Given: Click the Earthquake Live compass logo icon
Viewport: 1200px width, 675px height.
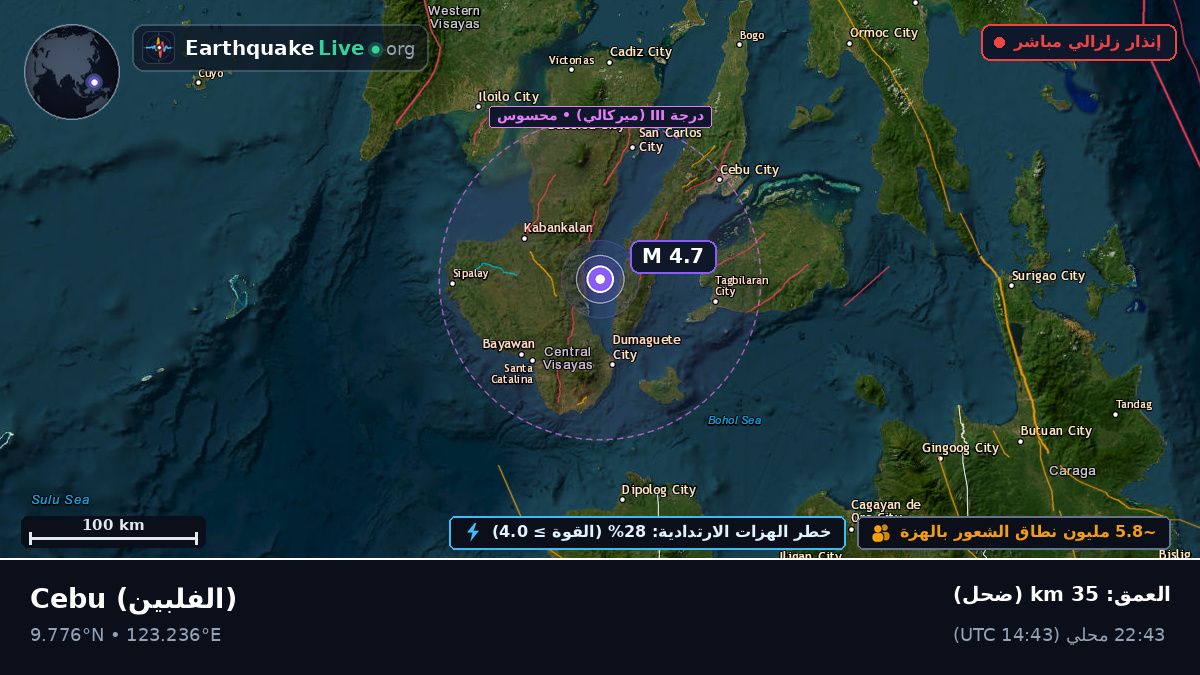Looking at the screenshot, I should pyautogui.click(x=158, y=48).
